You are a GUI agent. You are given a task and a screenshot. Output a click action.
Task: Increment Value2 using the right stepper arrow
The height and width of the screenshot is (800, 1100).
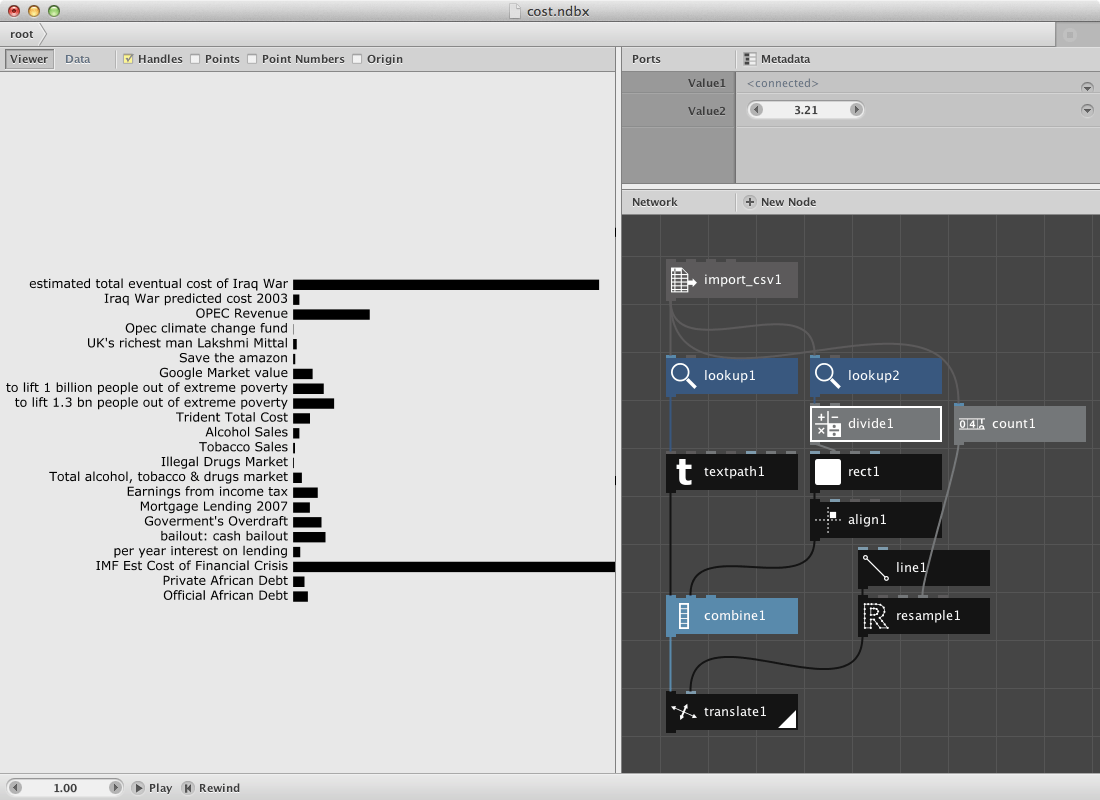coord(857,110)
